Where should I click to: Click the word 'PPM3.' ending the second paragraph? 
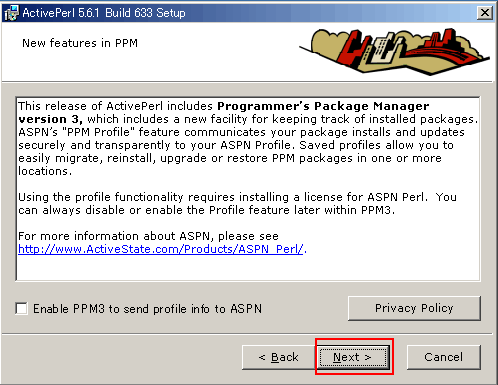(x=378, y=210)
